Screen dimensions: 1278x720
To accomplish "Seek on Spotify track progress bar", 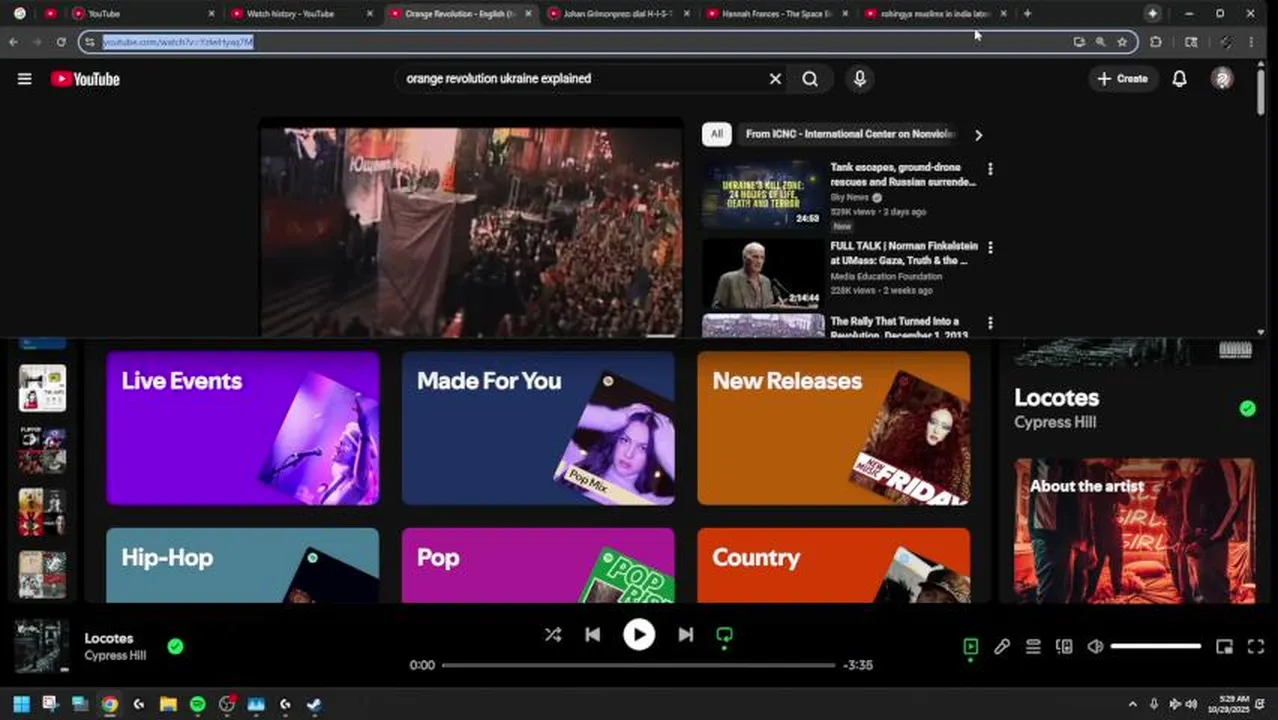I will point(638,665).
